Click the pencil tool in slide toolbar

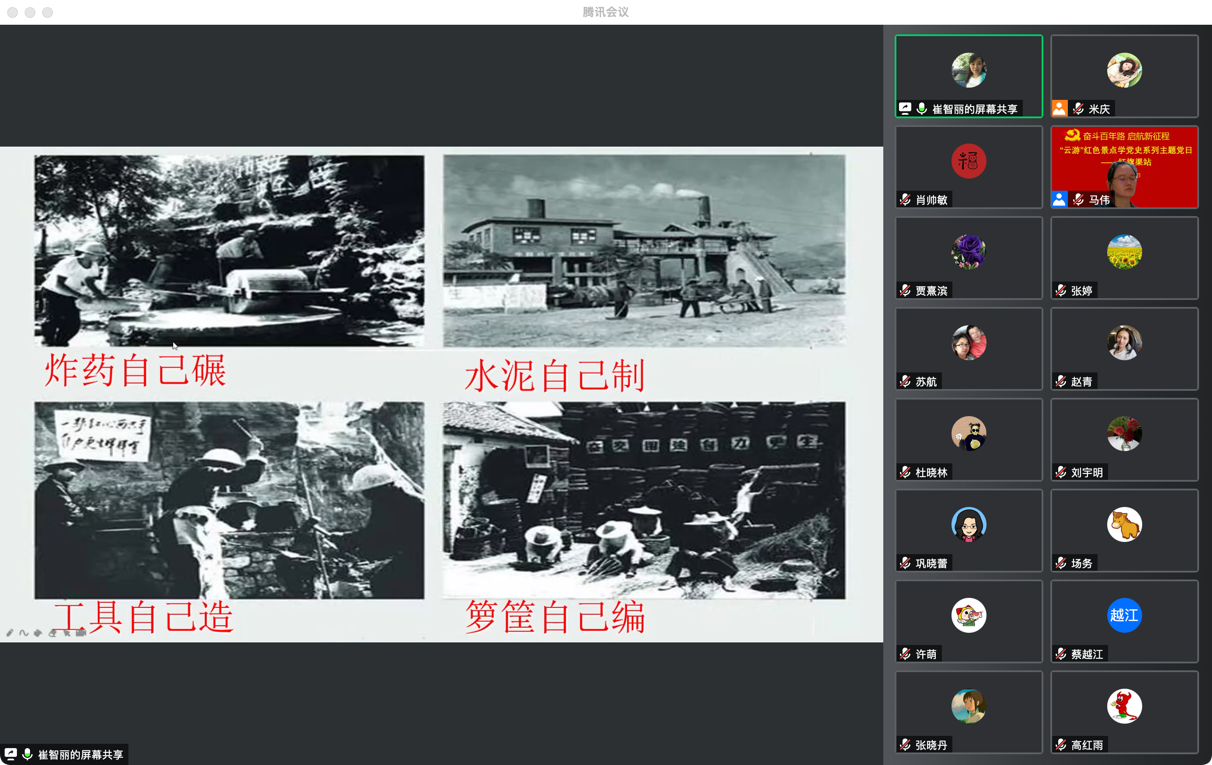point(10,632)
